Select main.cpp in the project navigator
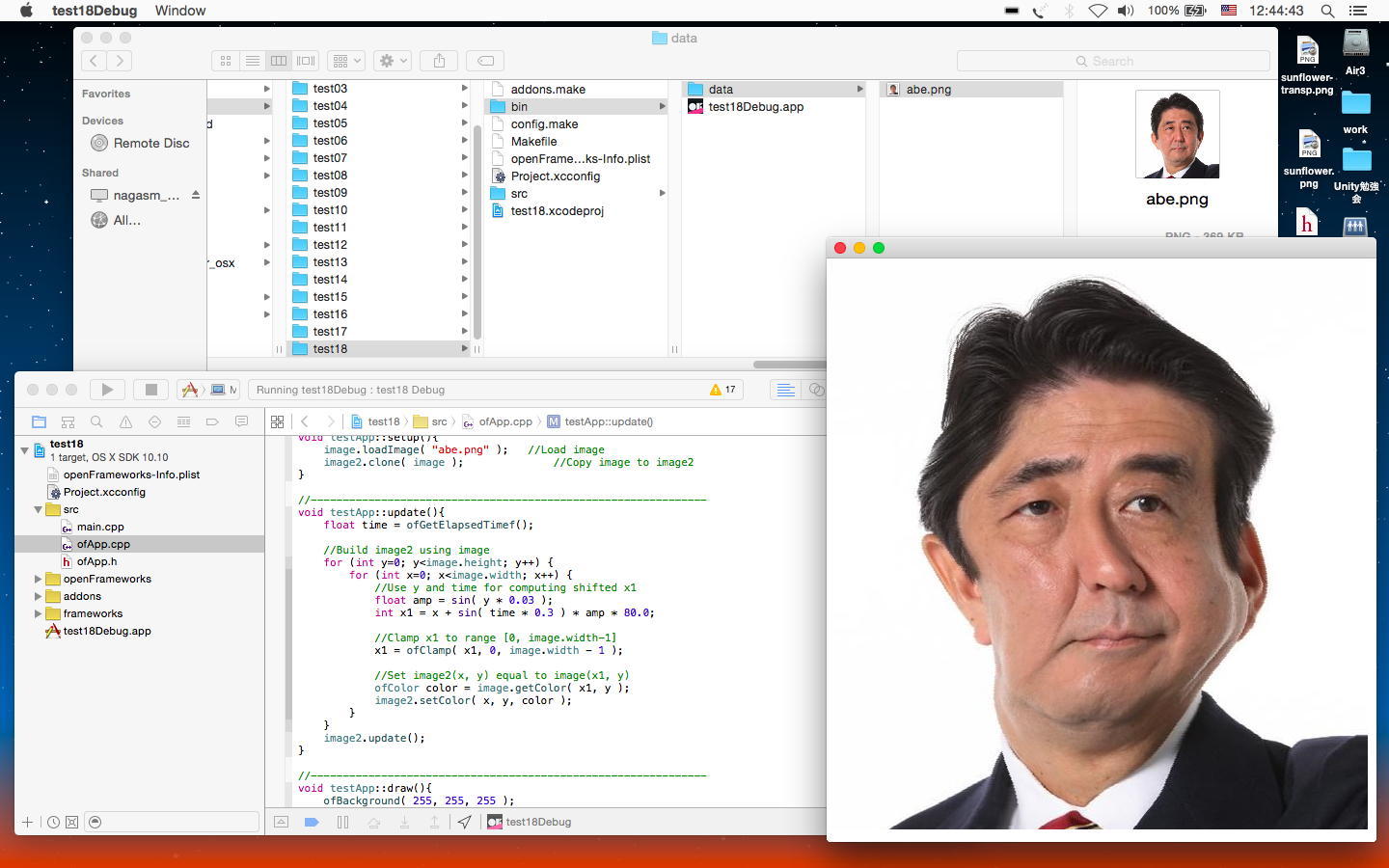 [100, 527]
